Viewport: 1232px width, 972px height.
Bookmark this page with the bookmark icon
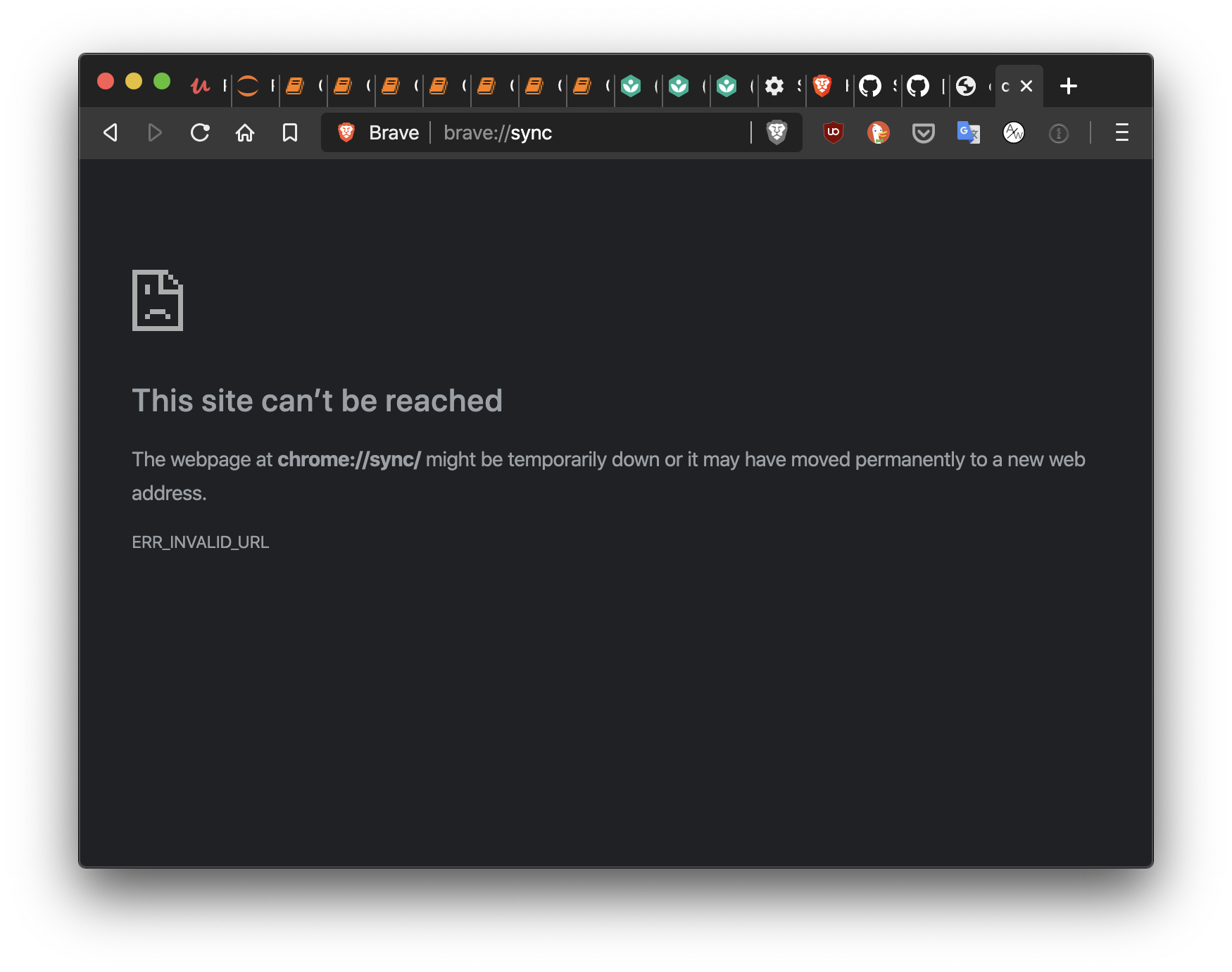(290, 132)
